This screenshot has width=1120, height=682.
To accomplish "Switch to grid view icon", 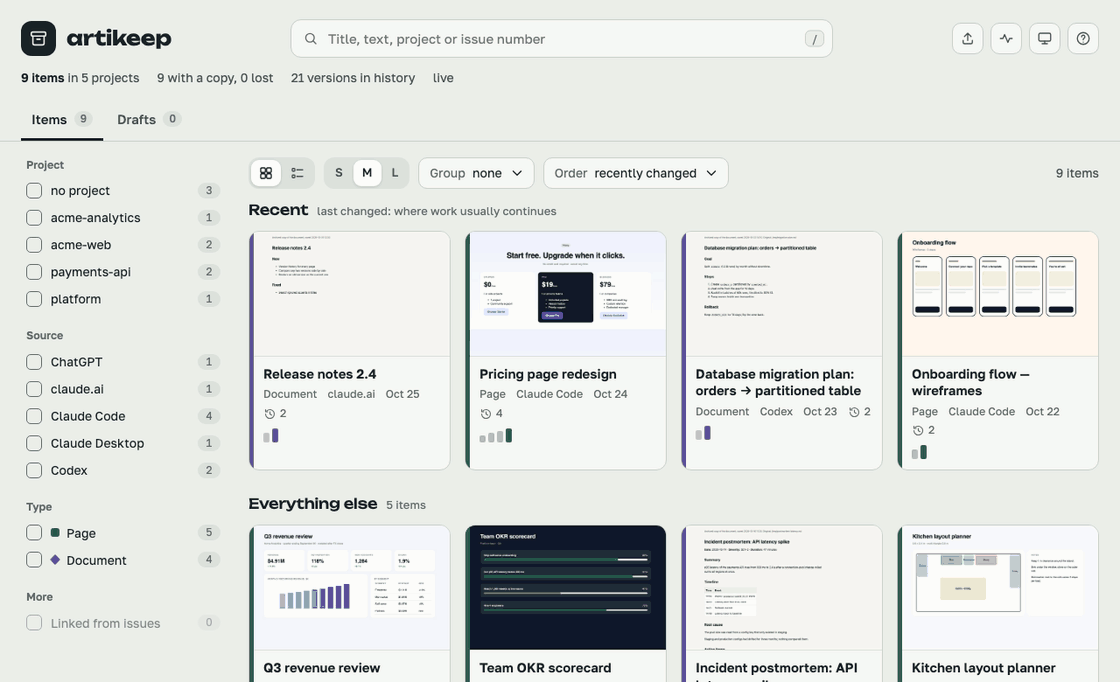I will (x=266, y=173).
